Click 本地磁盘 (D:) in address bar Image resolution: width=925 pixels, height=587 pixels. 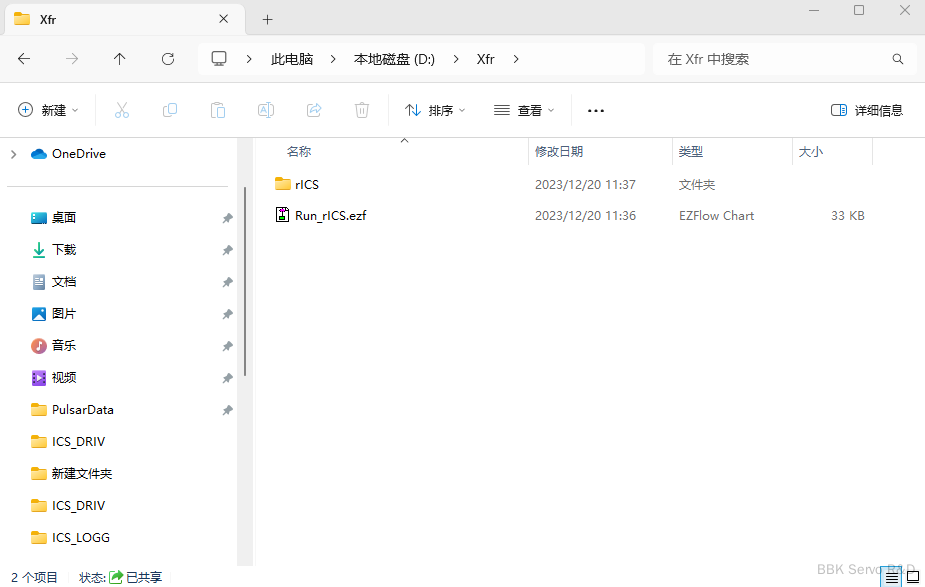(394, 59)
